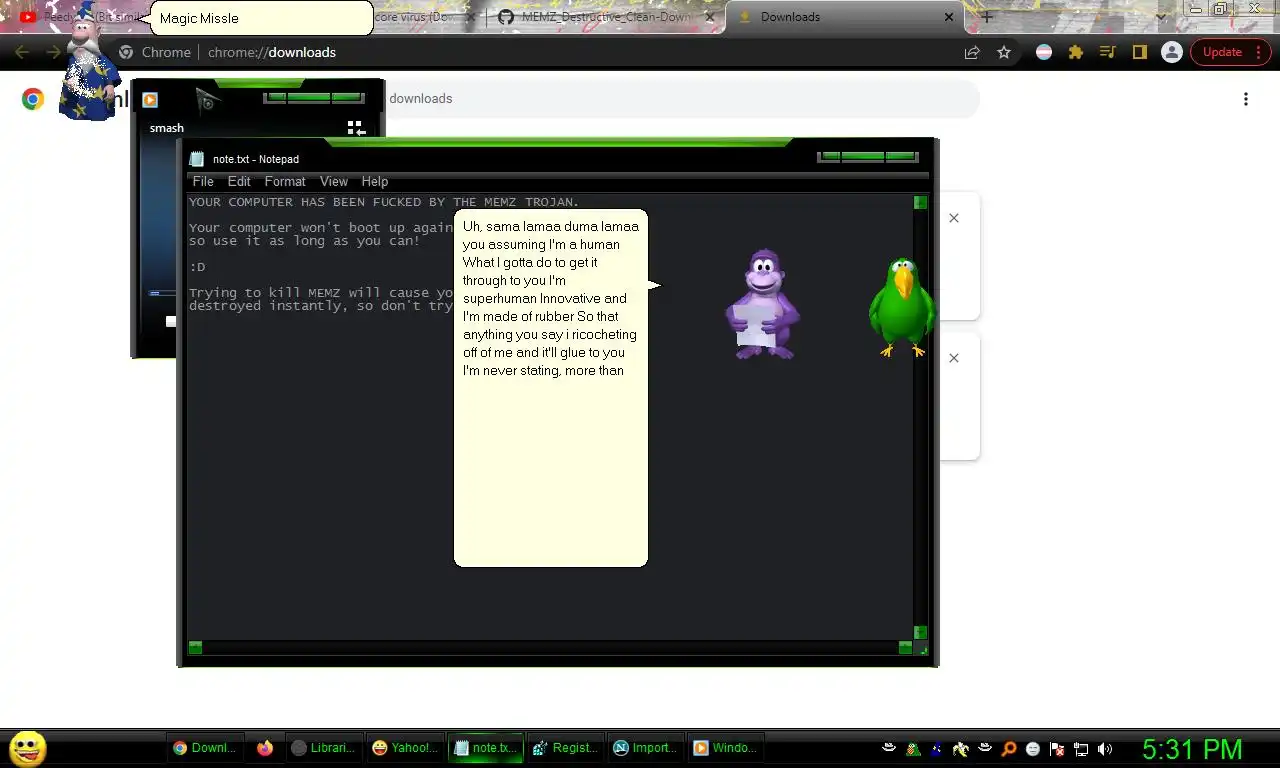This screenshot has height=768, width=1280.
Task: Toggle Chrome side panel icon
Action: pyautogui.click(x=1140, y=52)
